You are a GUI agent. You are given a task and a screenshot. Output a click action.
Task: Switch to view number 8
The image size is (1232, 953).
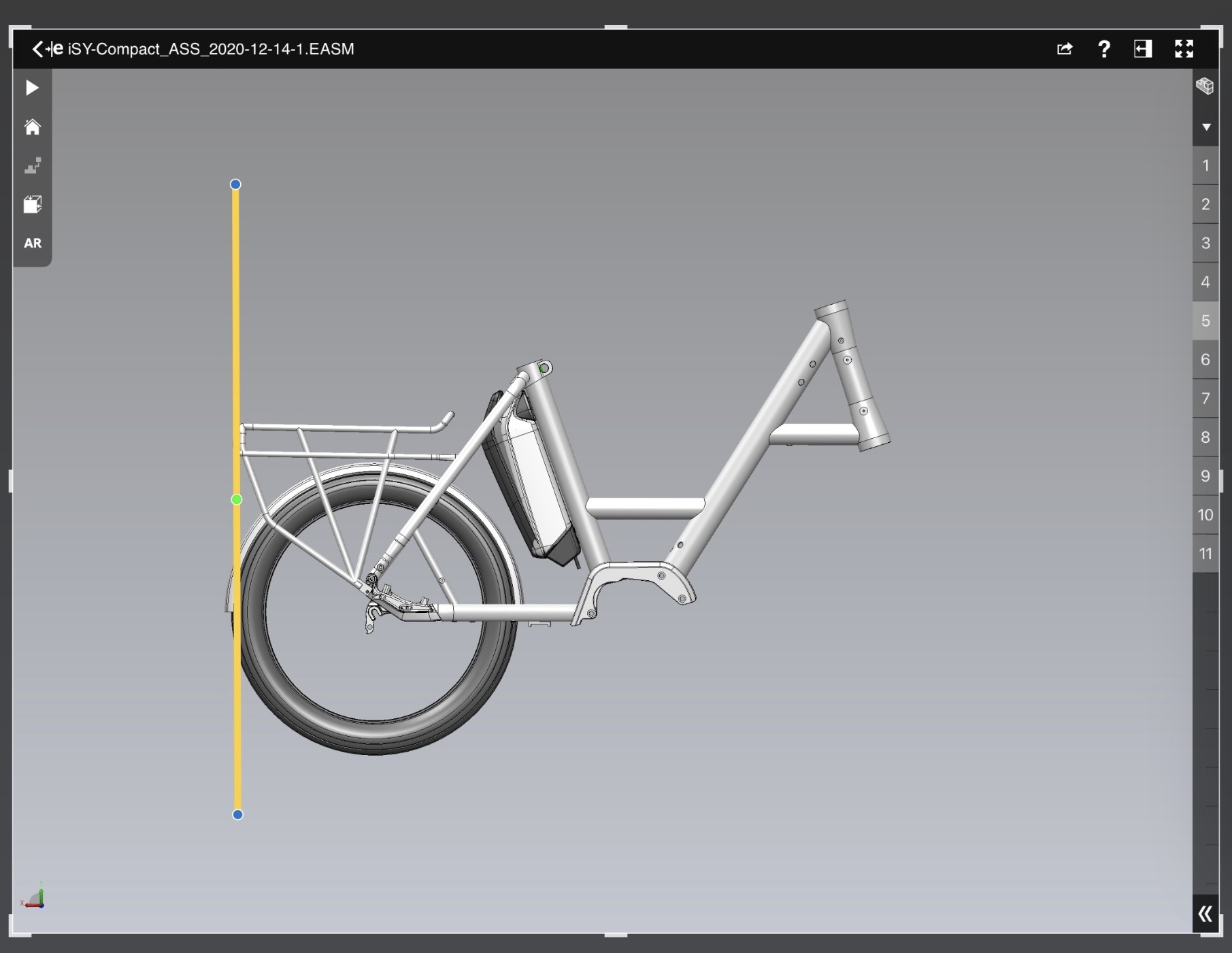(1205, 437)
